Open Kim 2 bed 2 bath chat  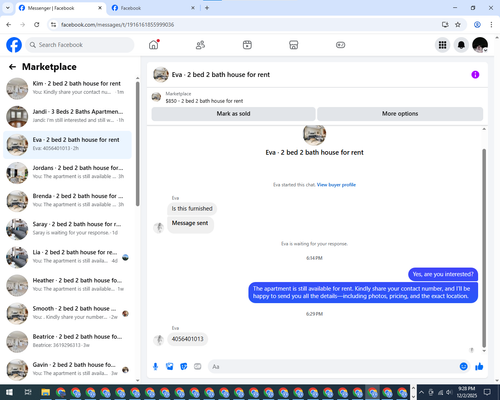click(67, 88)
